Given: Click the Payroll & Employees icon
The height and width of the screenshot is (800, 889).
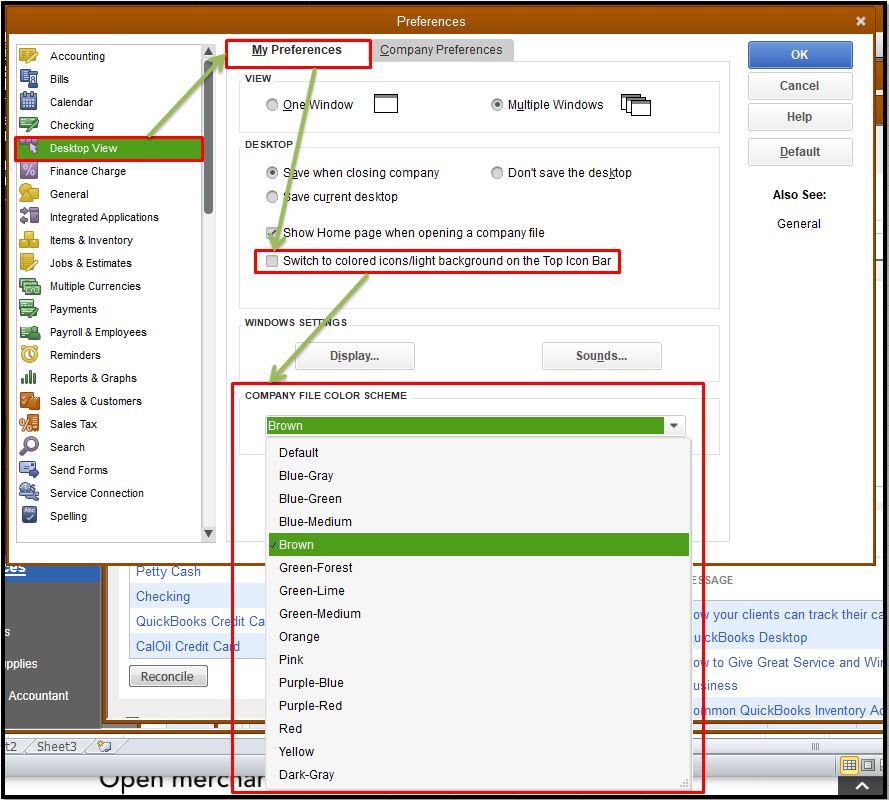Looking at the screenshot, I should (29, 332).
